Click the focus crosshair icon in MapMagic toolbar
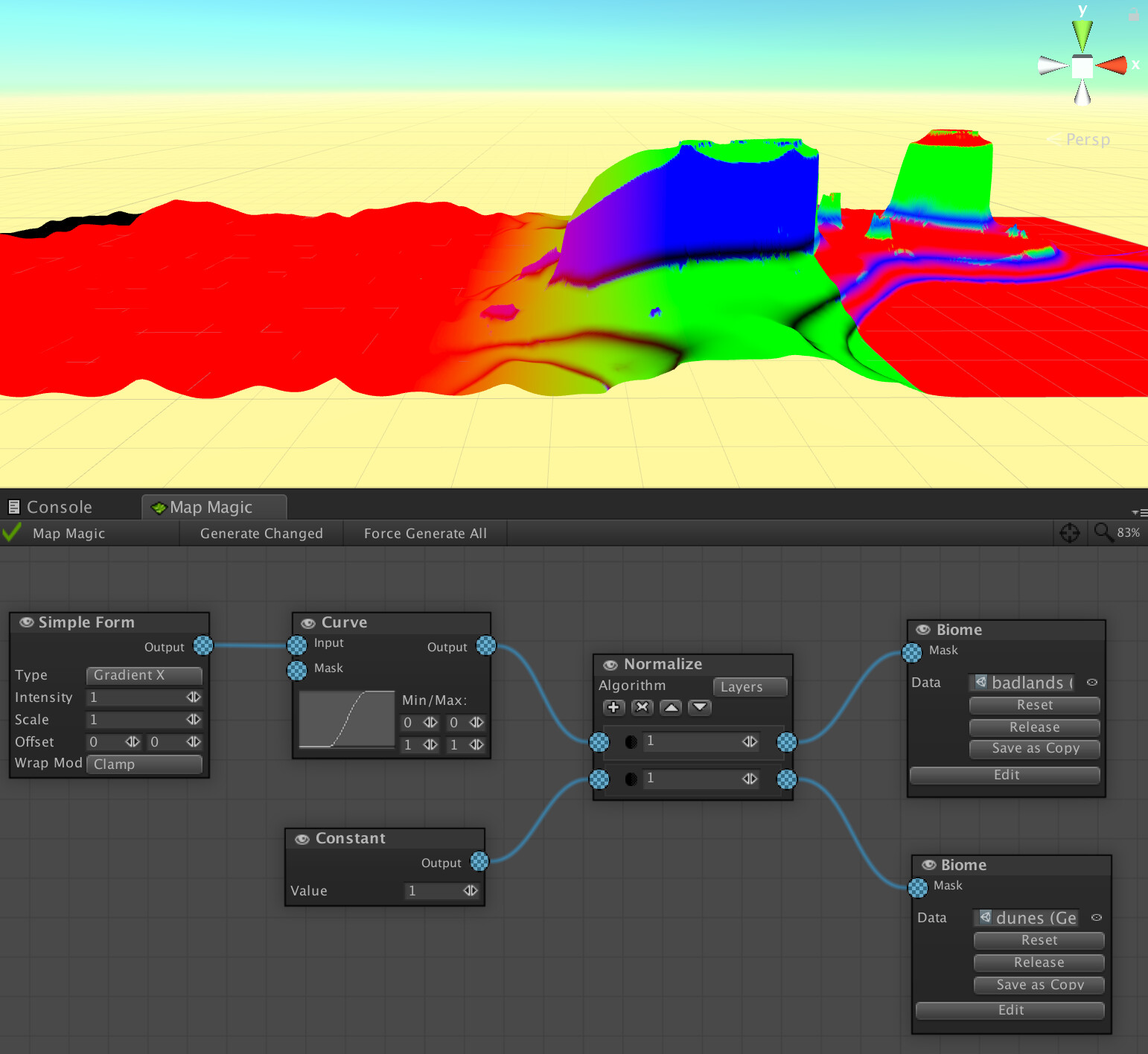This screenshot has width=1148, height=1054. 1070,533
